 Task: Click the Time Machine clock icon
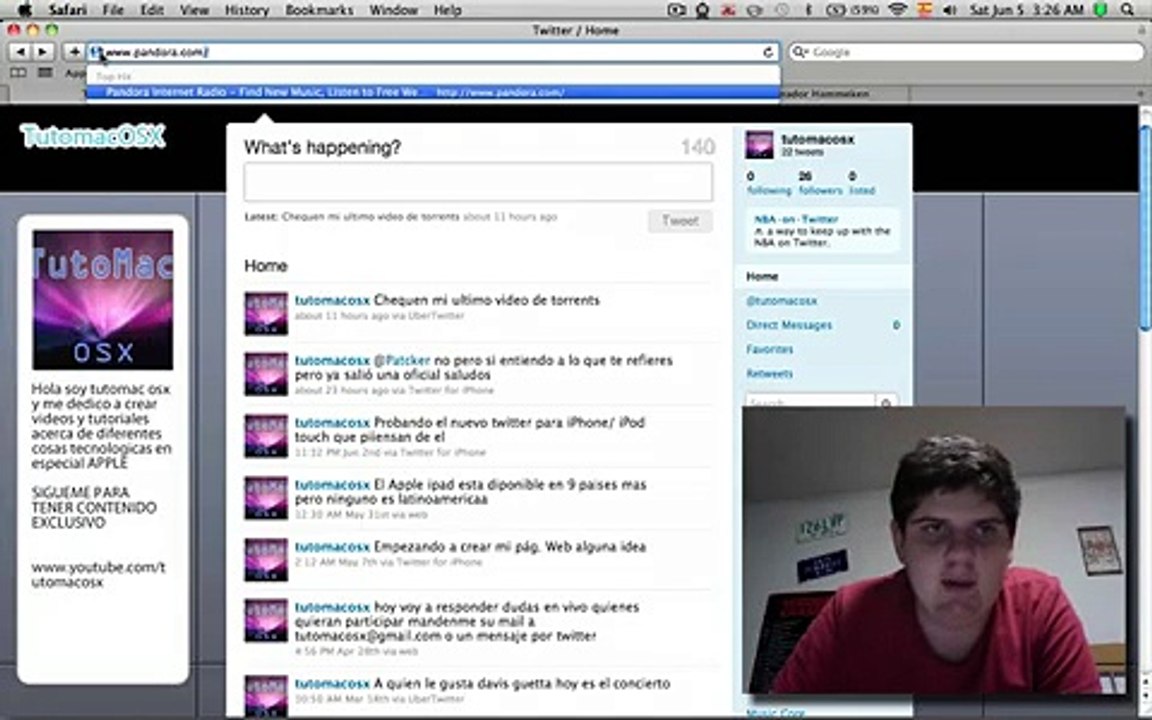tap(782, 10)
